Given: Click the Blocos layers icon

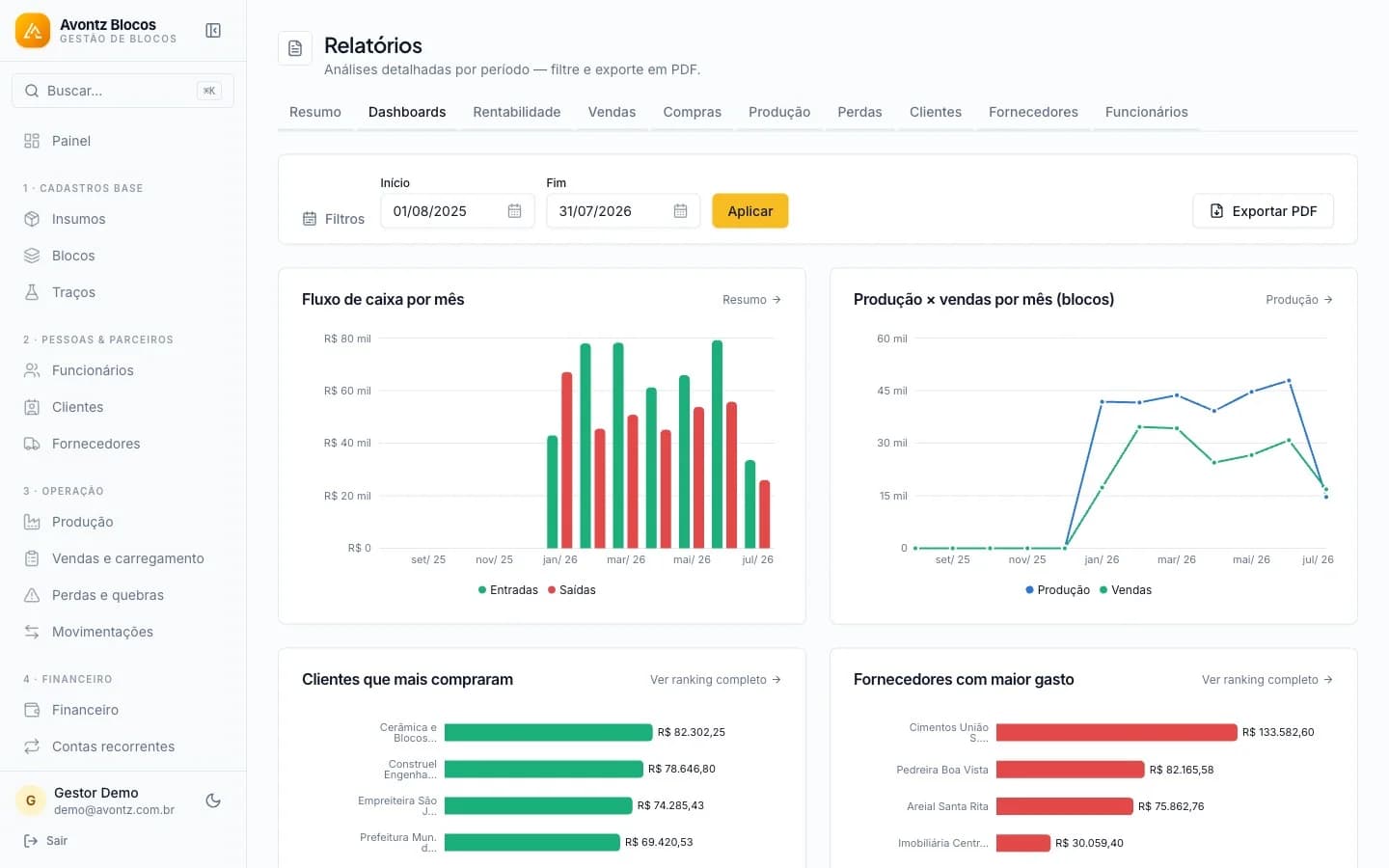Looking at the screenshot, I should coord(32,256).
